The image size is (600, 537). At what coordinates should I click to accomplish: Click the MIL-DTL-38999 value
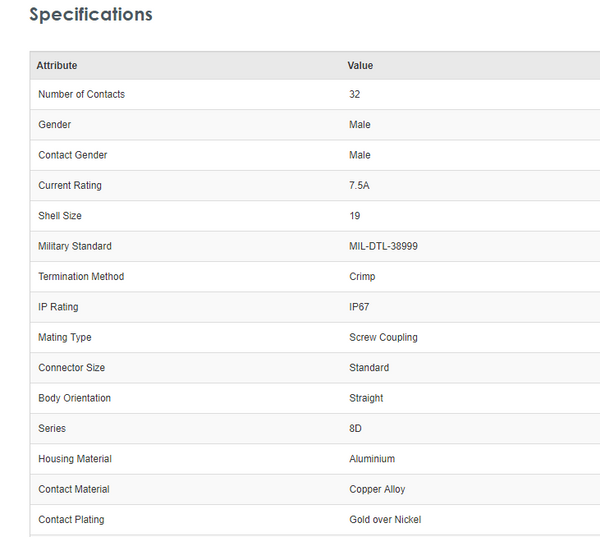click(x=383, y=246)
